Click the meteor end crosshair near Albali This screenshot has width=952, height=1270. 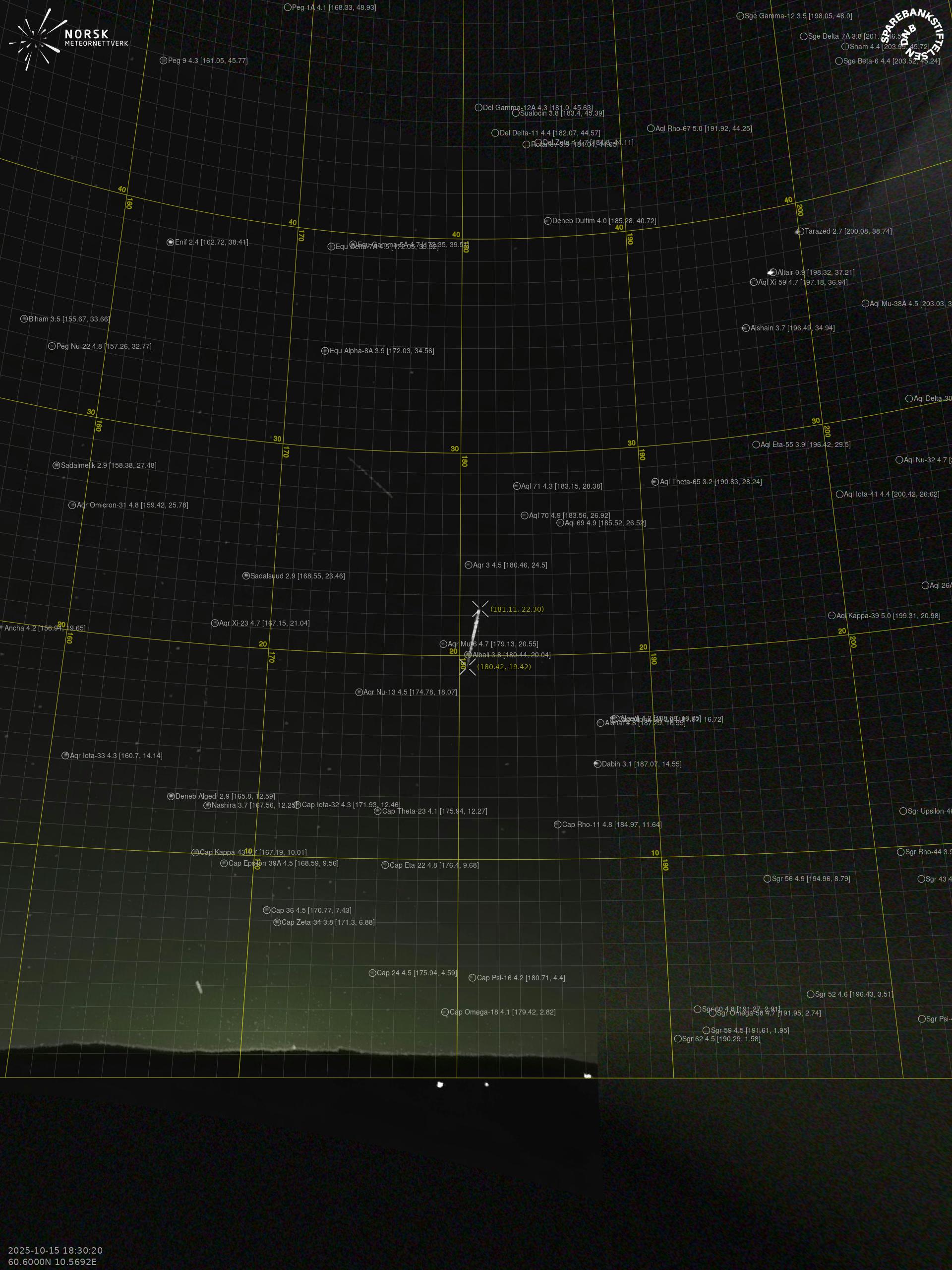(468, 667)
